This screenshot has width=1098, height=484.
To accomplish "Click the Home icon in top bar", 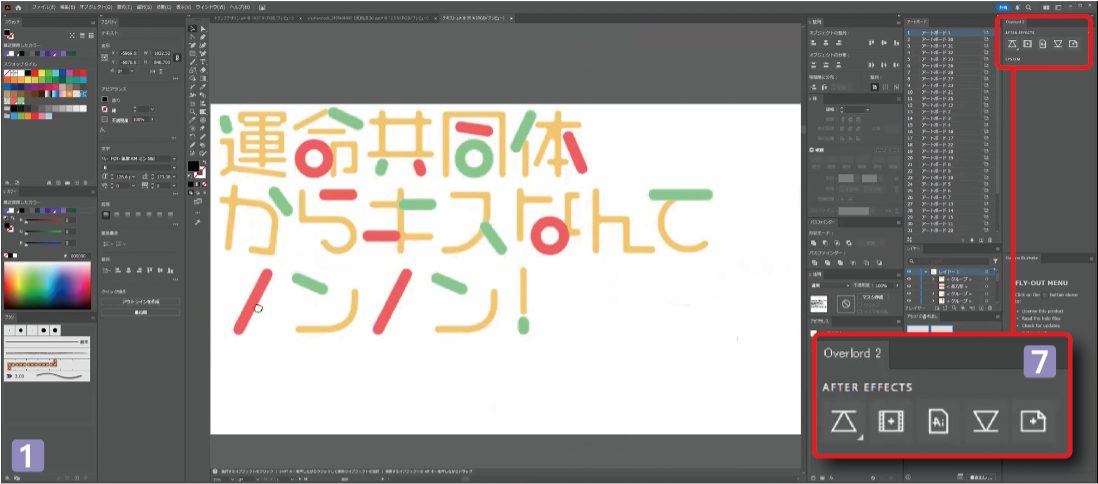I will point(18,7).
